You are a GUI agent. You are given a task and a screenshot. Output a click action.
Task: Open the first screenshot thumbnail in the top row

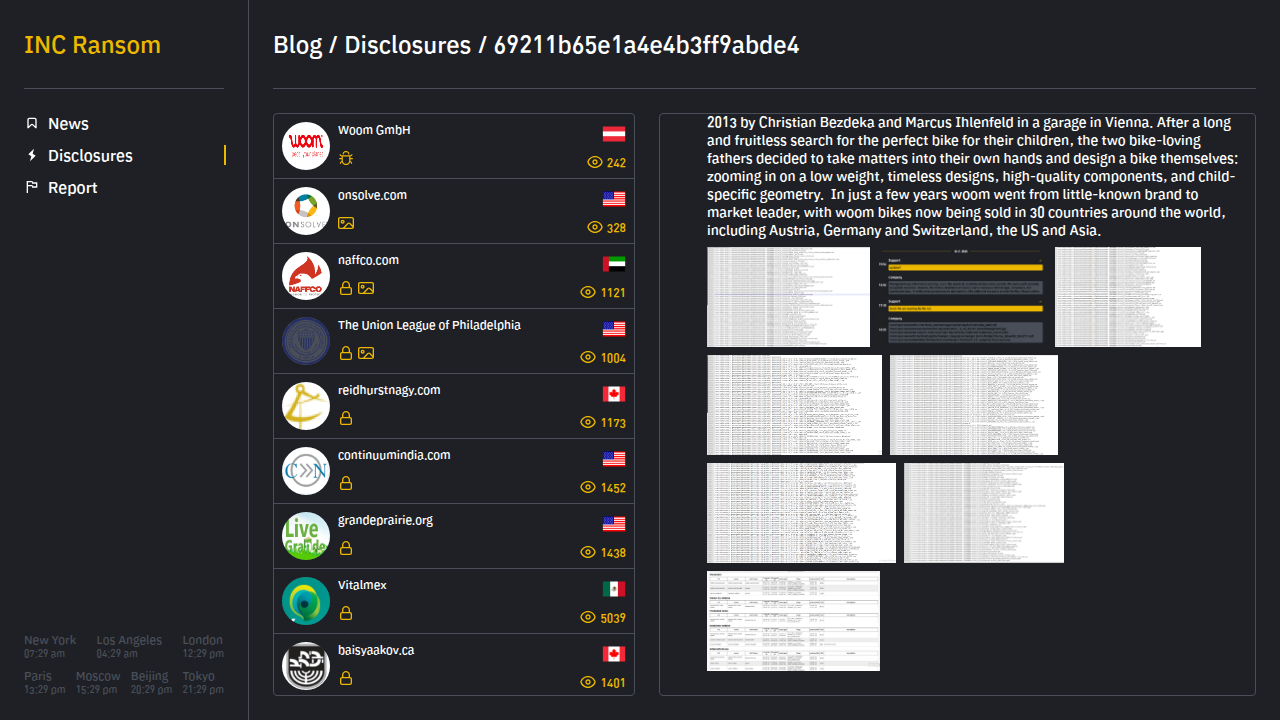(x=788, y=297)
